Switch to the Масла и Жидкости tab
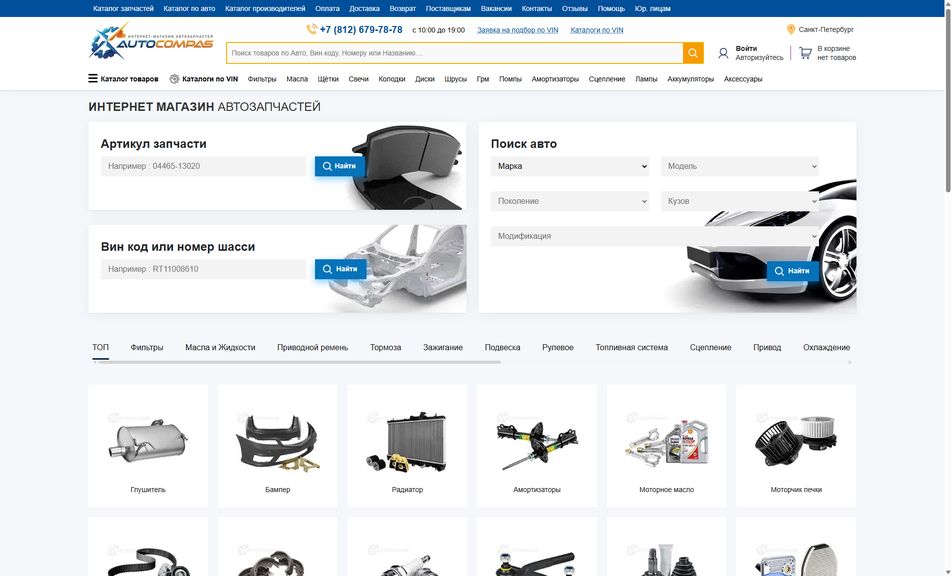Screen dimensions: 952x576 220,347
